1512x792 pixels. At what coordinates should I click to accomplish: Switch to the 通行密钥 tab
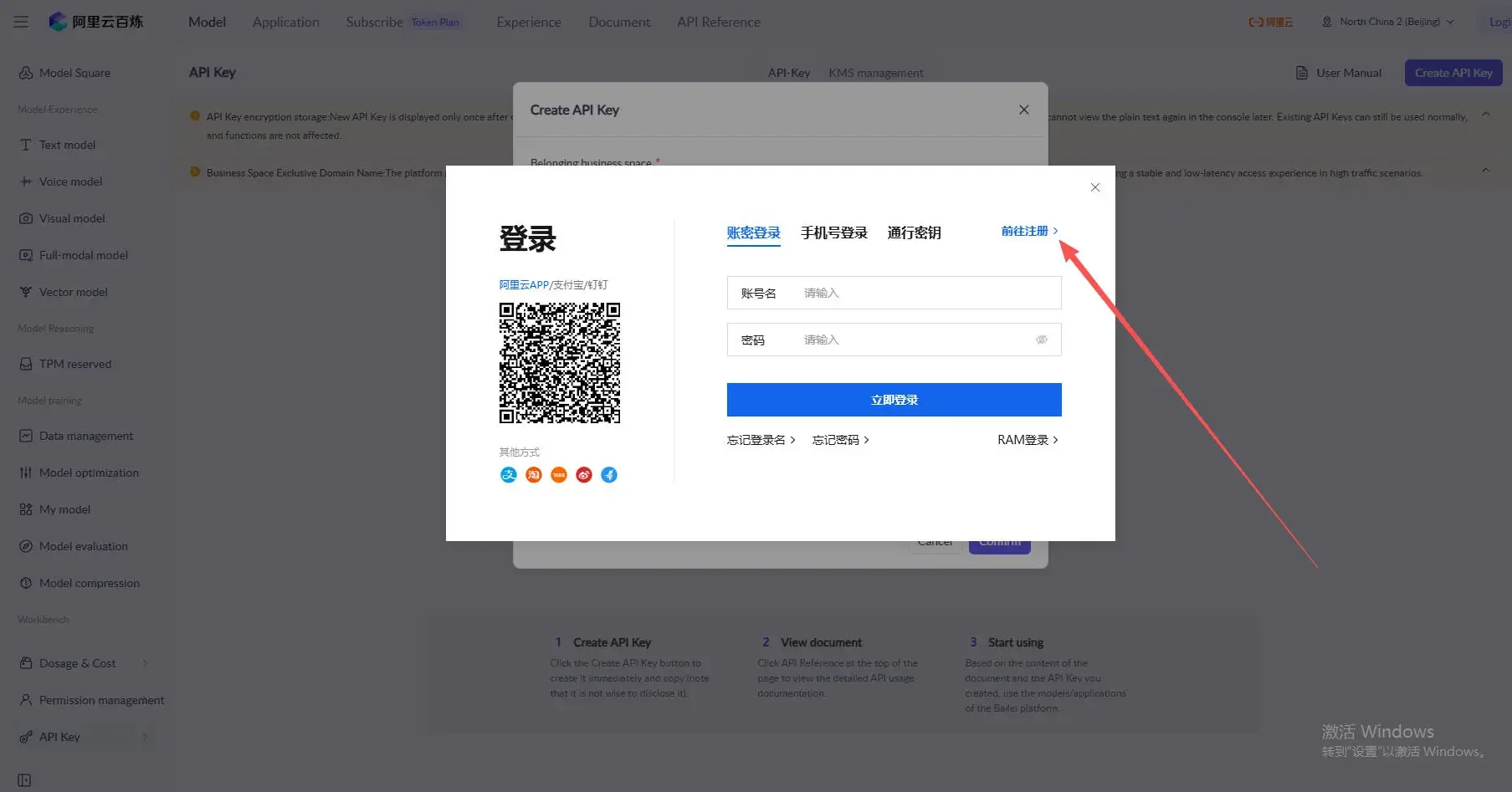coord(915,232)
